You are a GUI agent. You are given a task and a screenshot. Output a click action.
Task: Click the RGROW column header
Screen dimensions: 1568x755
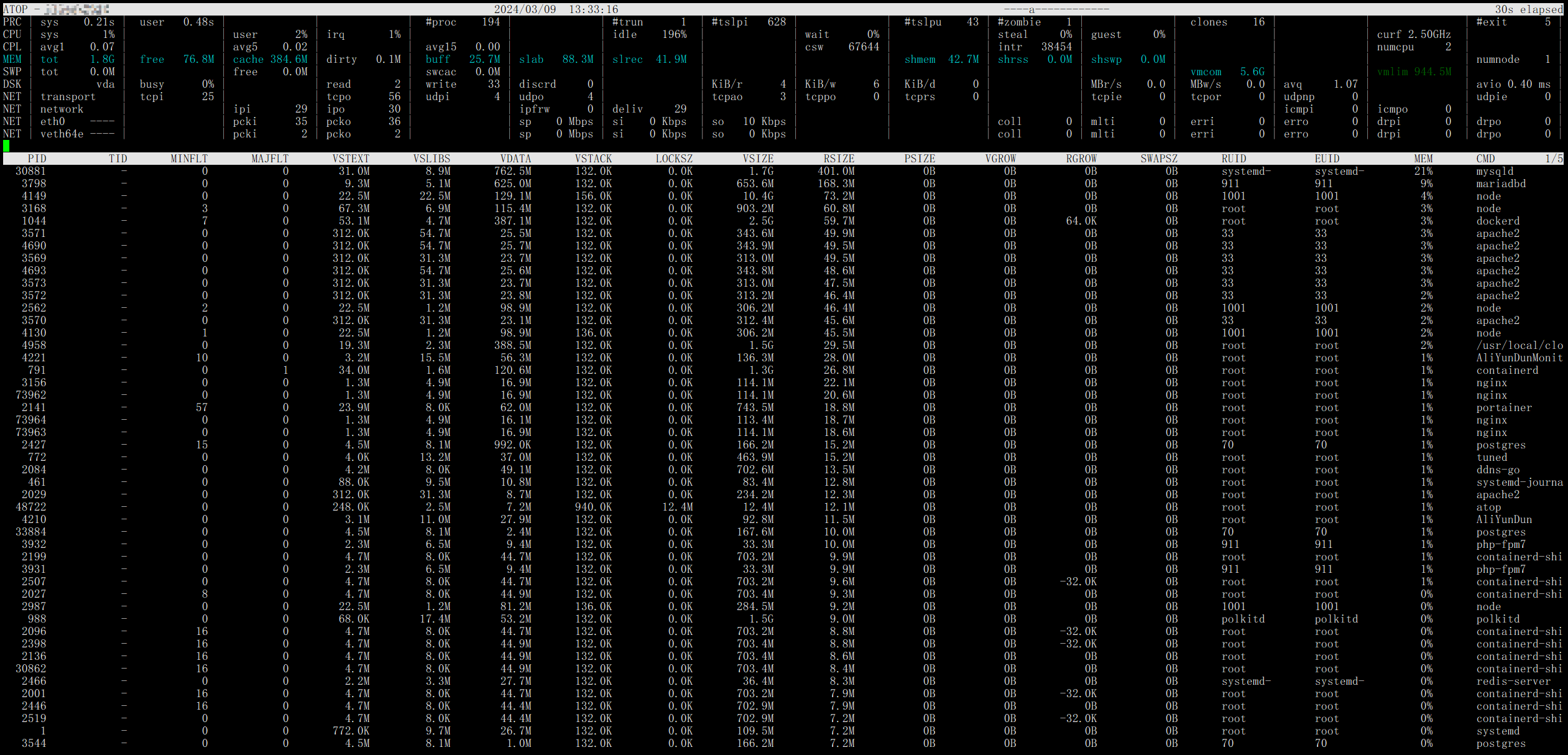(1081, 159)
